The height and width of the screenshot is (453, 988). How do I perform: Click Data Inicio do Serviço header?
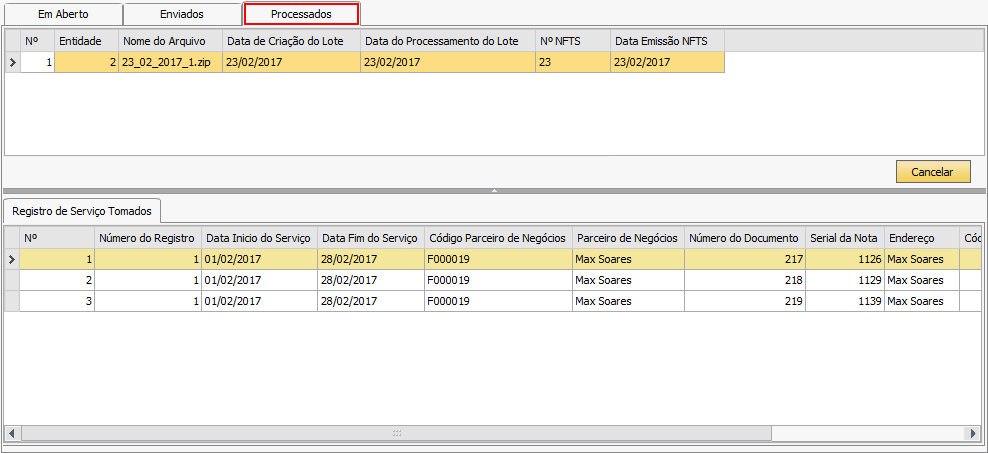(259, 238)
